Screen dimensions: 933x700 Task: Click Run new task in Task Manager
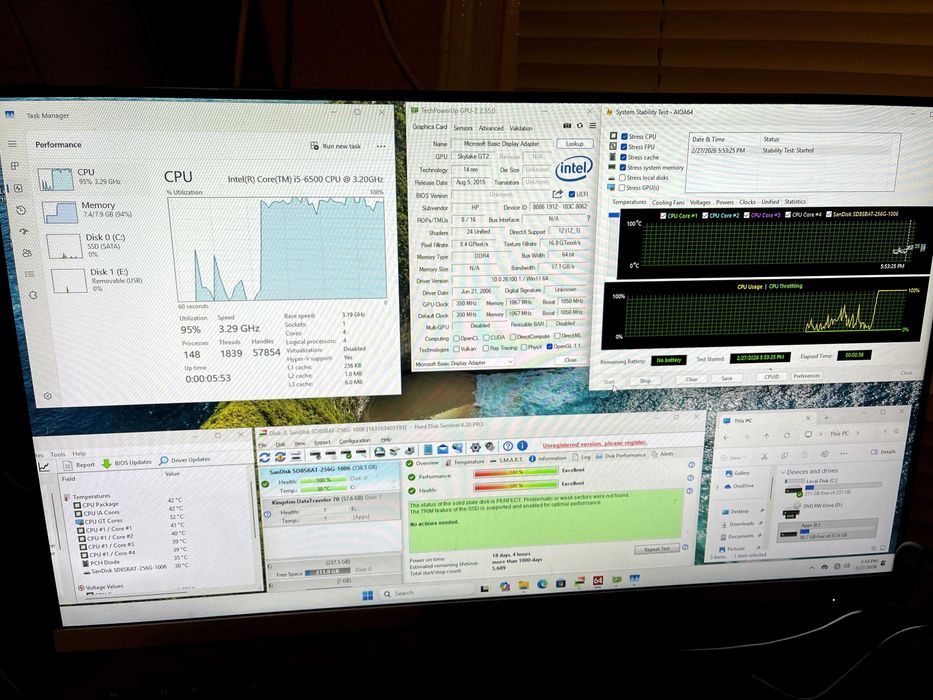336,146
